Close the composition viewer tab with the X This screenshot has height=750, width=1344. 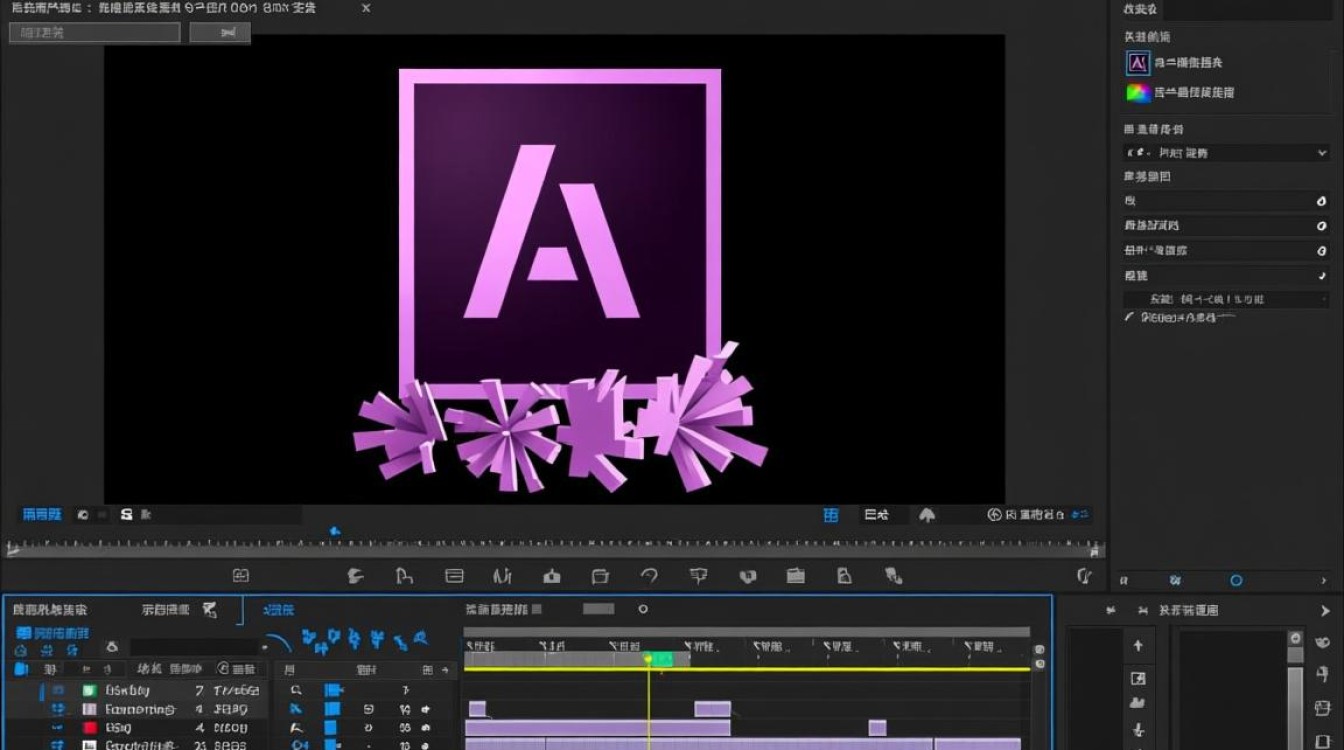coord(365,8)
